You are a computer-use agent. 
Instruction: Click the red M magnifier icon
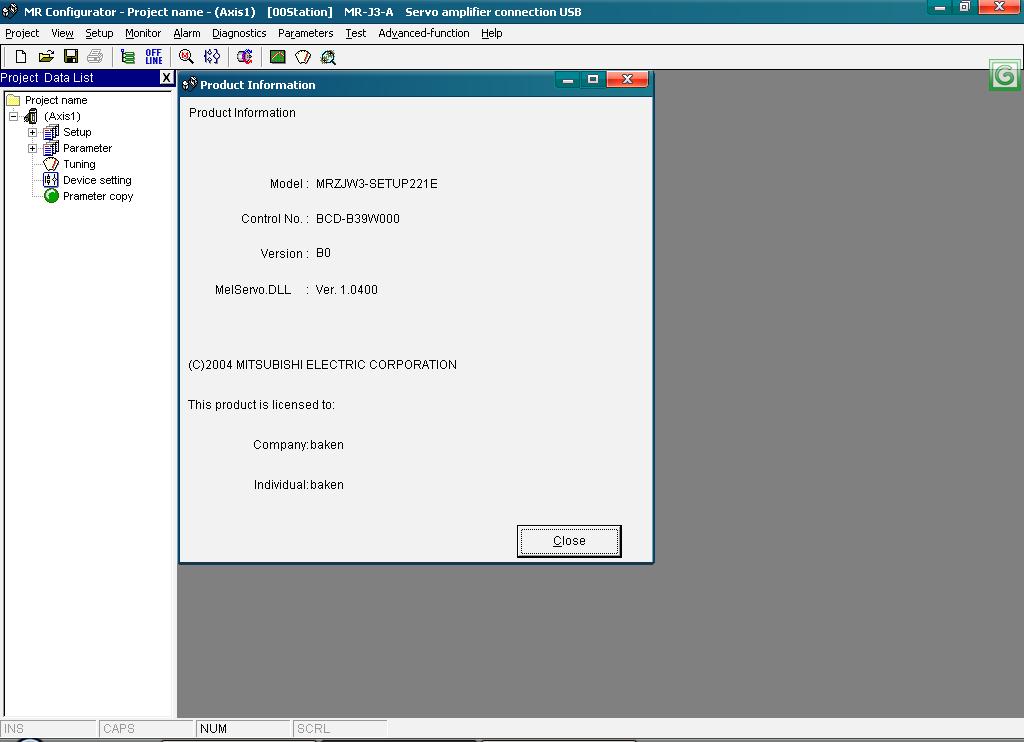186,57
